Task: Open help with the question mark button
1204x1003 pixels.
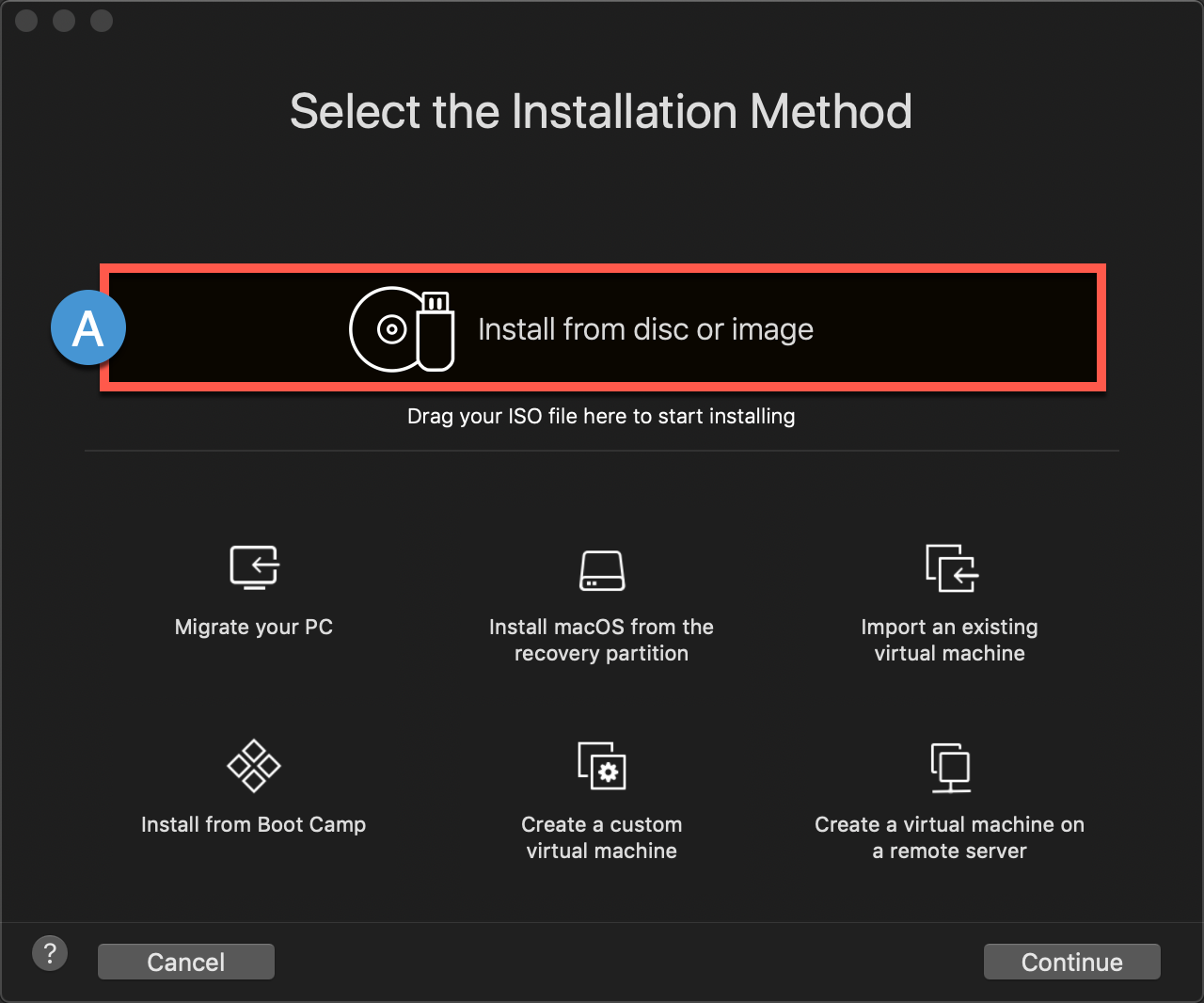Action: pos(50,953)
